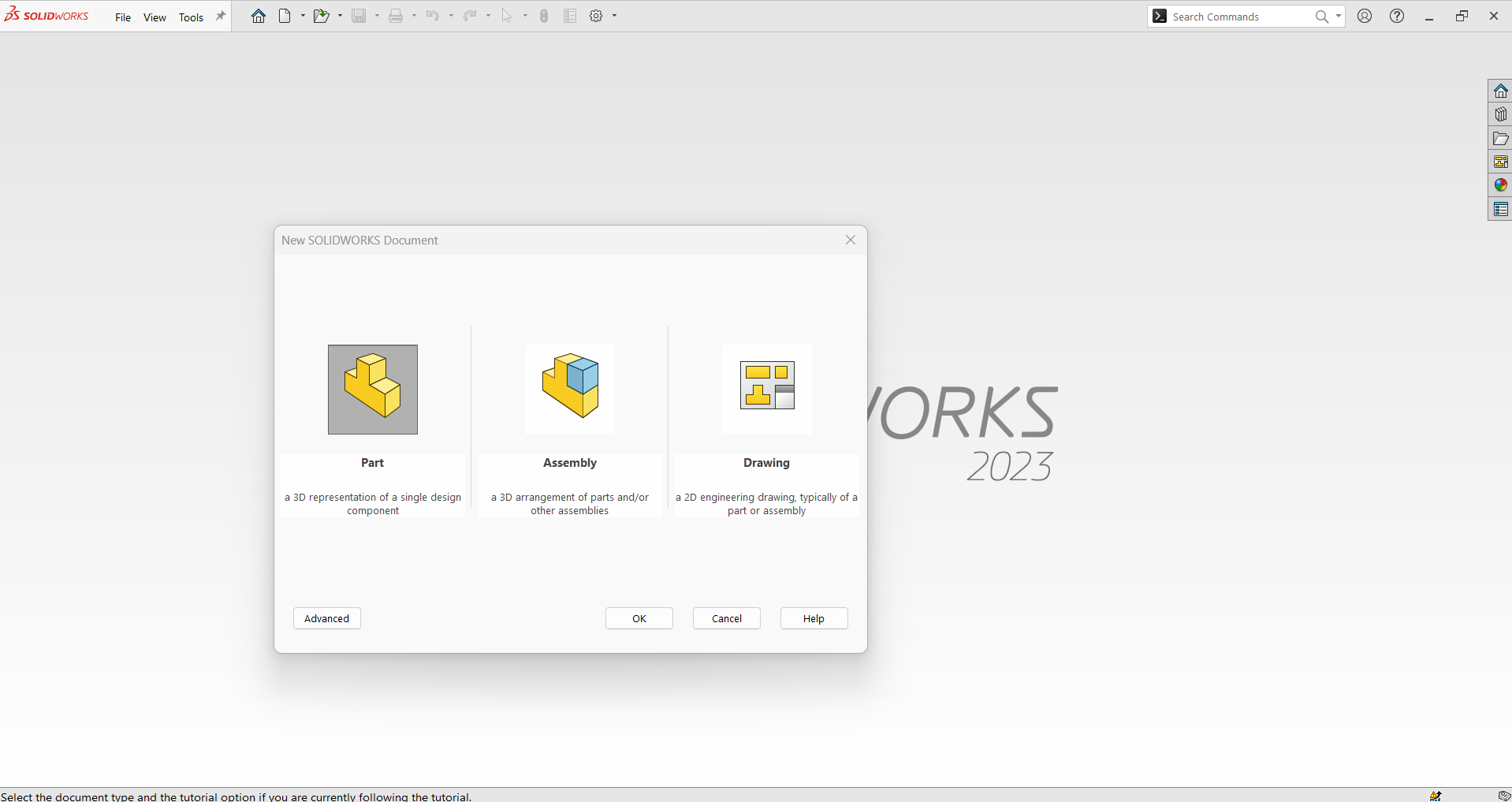Click the File Properties icon
Screen dimensions: 1512x802
(x=570, y=16)
